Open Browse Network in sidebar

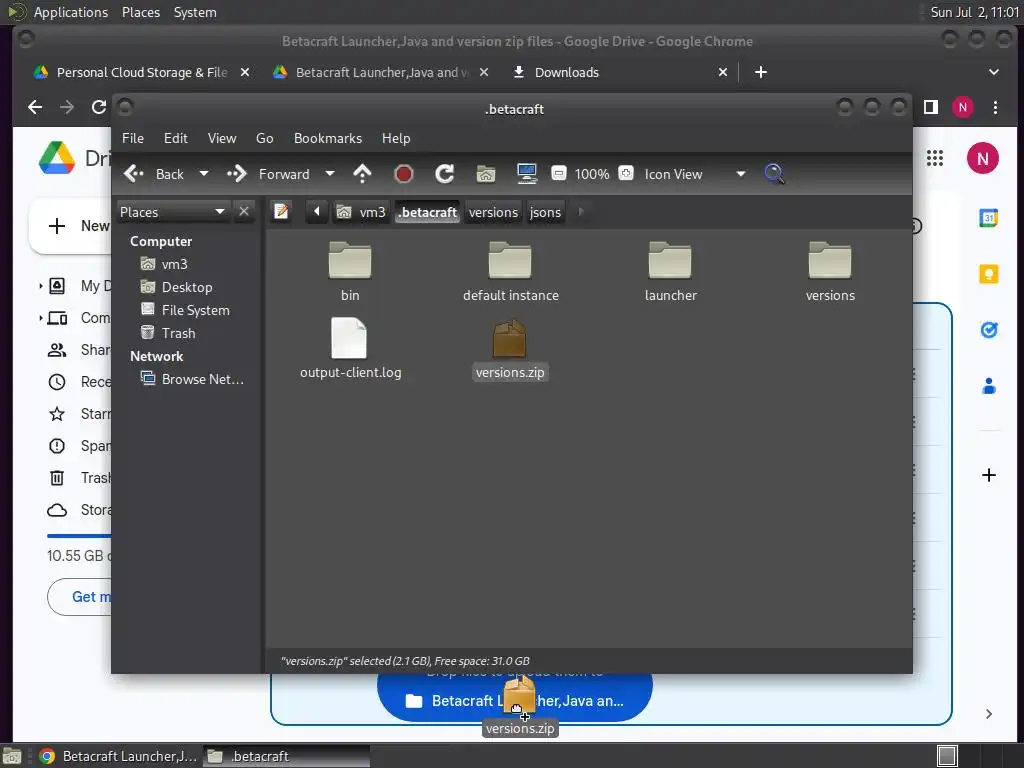[x=202, y=379]
